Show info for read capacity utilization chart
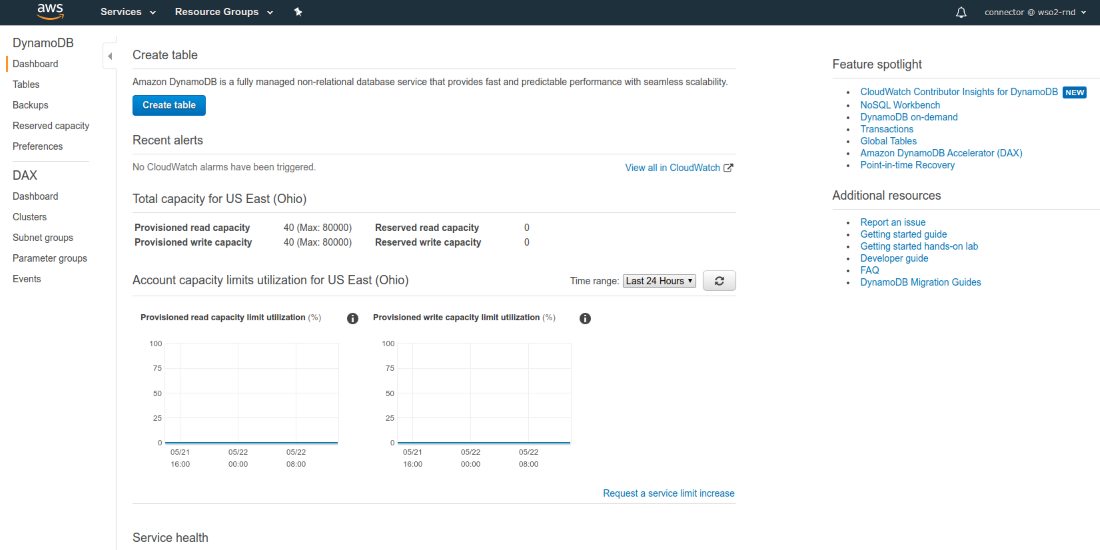Viewport: 1100px width, 550px height. coord(353,318)
